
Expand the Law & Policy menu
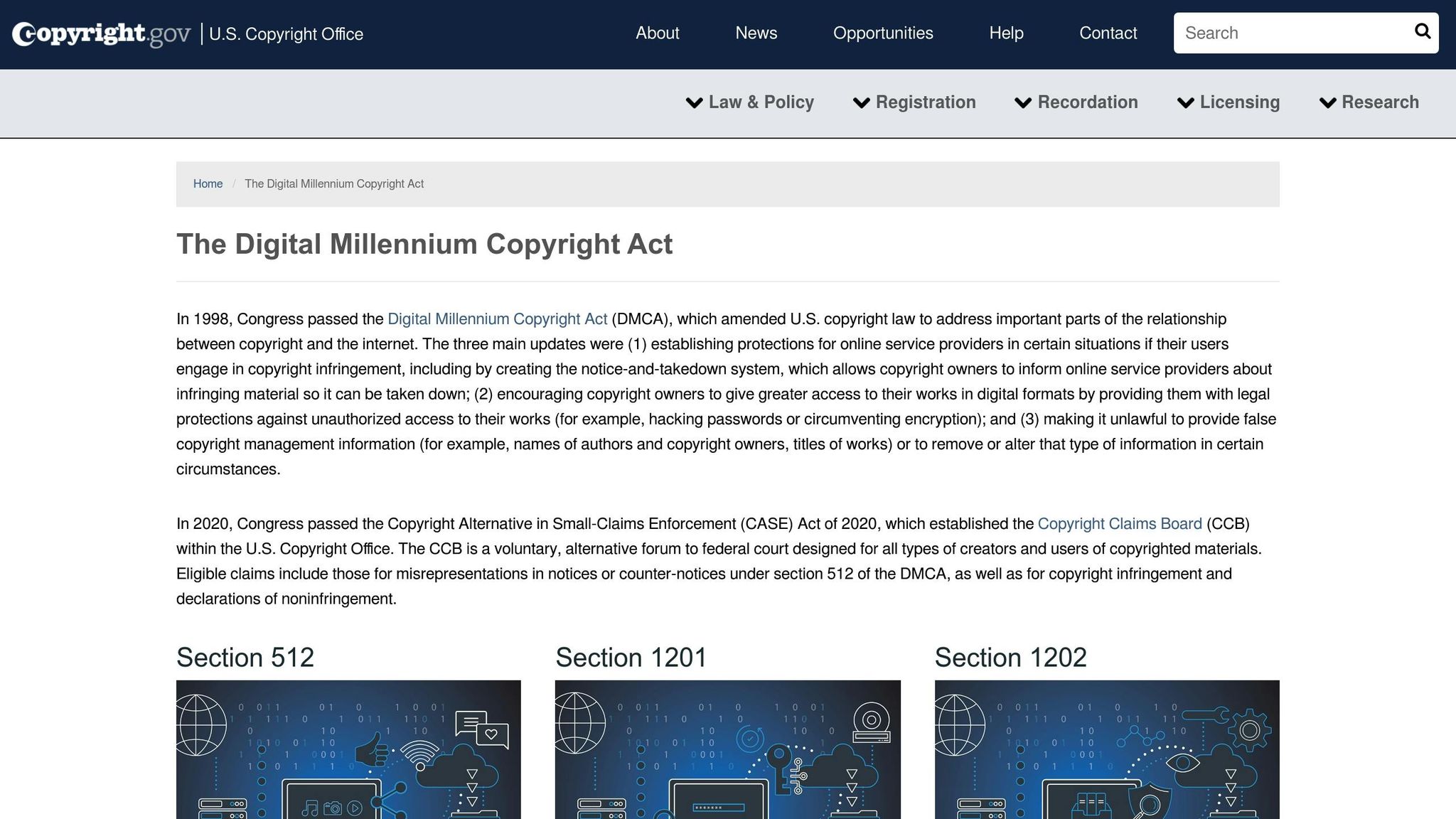tap(761, 102)
